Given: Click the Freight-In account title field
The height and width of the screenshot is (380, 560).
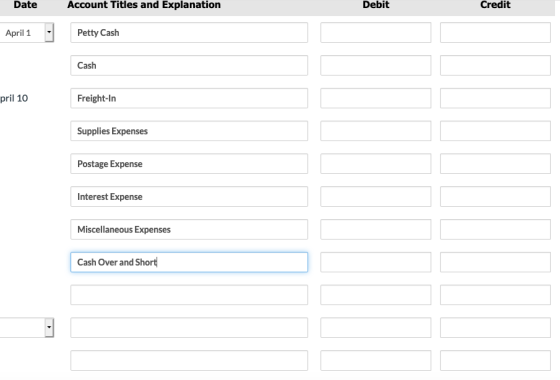Looking at the screenshot, I should click(x=189, y=98).
